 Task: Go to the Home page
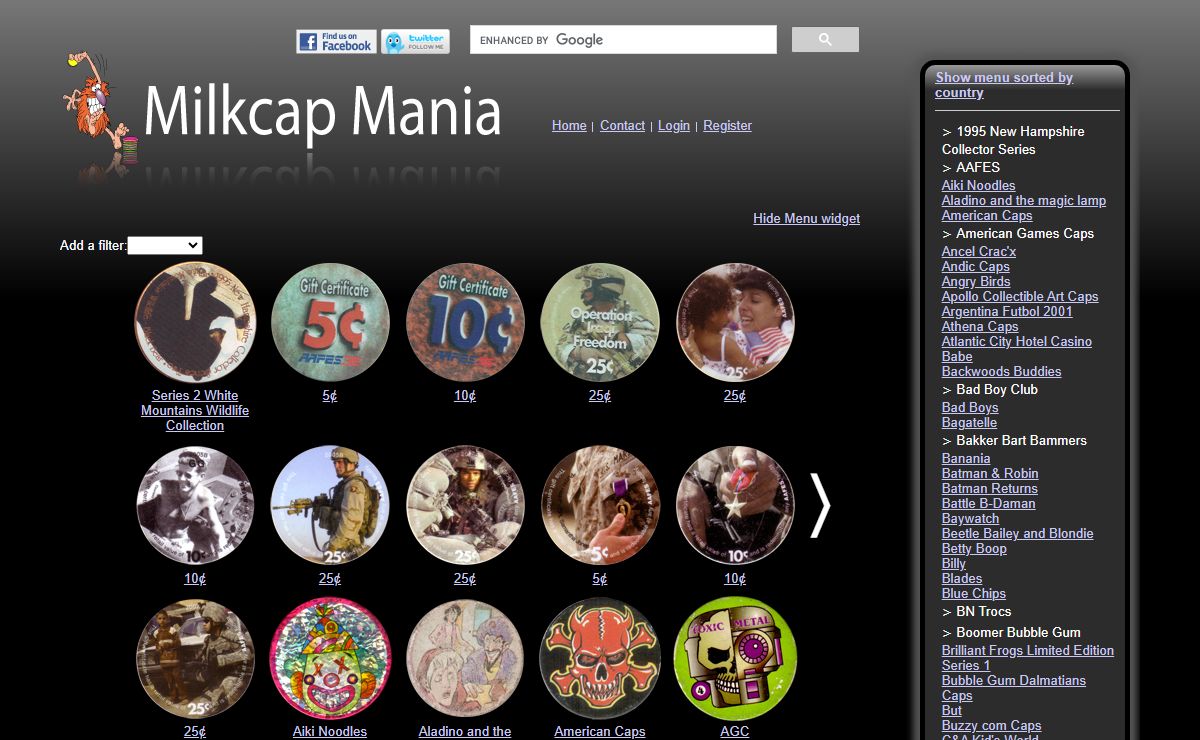569,125
